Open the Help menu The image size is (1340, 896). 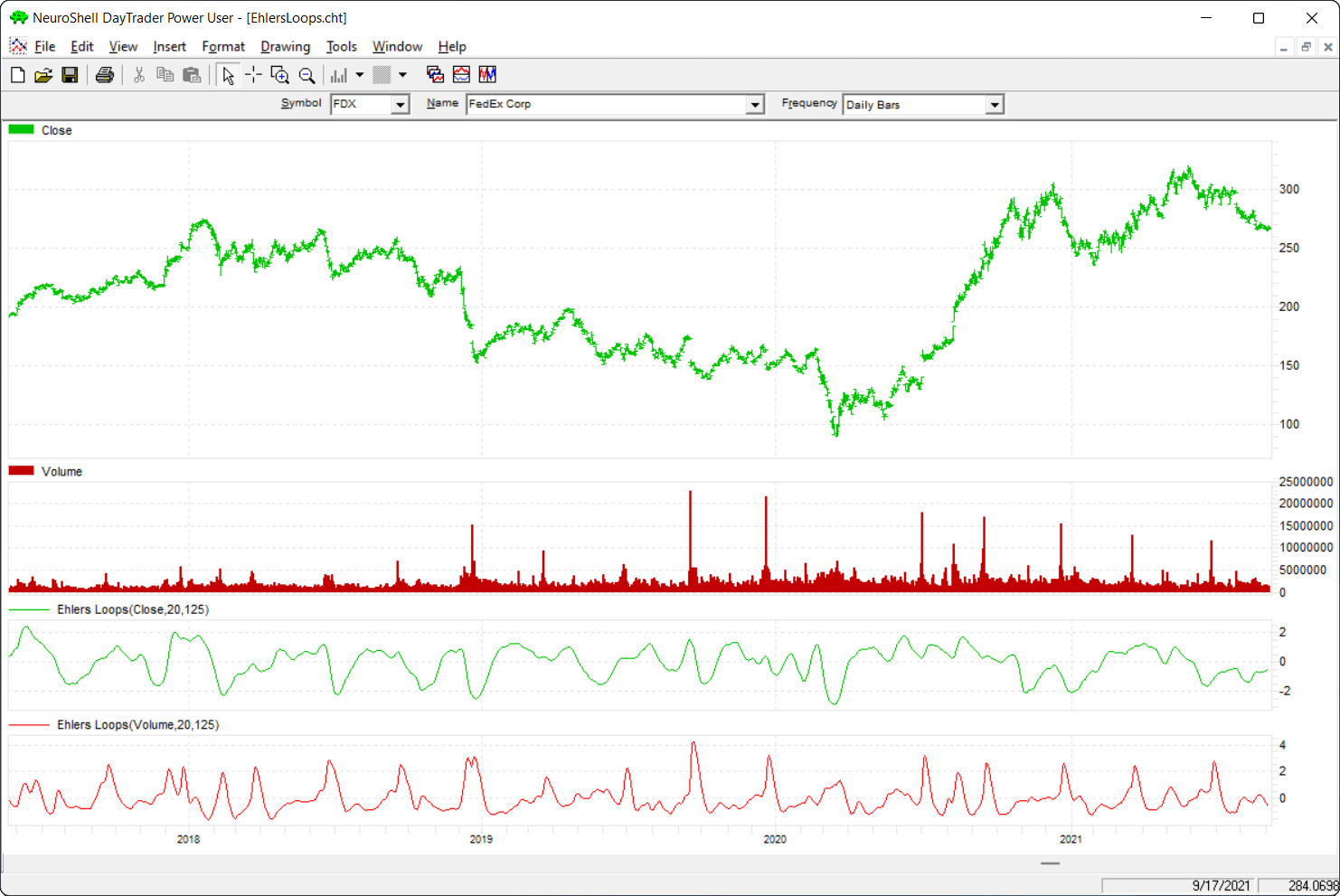coord(452,46)
